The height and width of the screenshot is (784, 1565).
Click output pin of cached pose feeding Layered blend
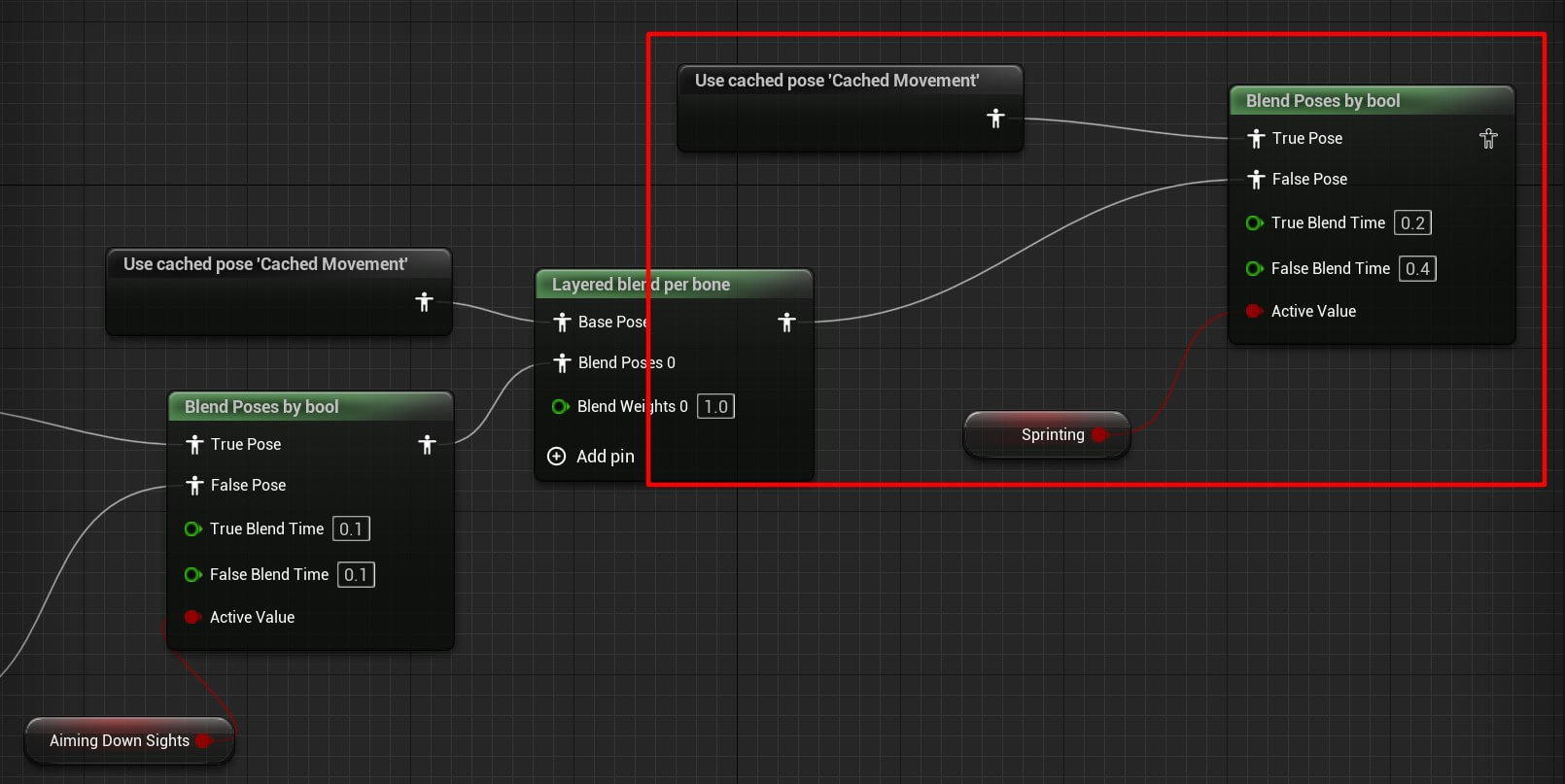point(424,302)
